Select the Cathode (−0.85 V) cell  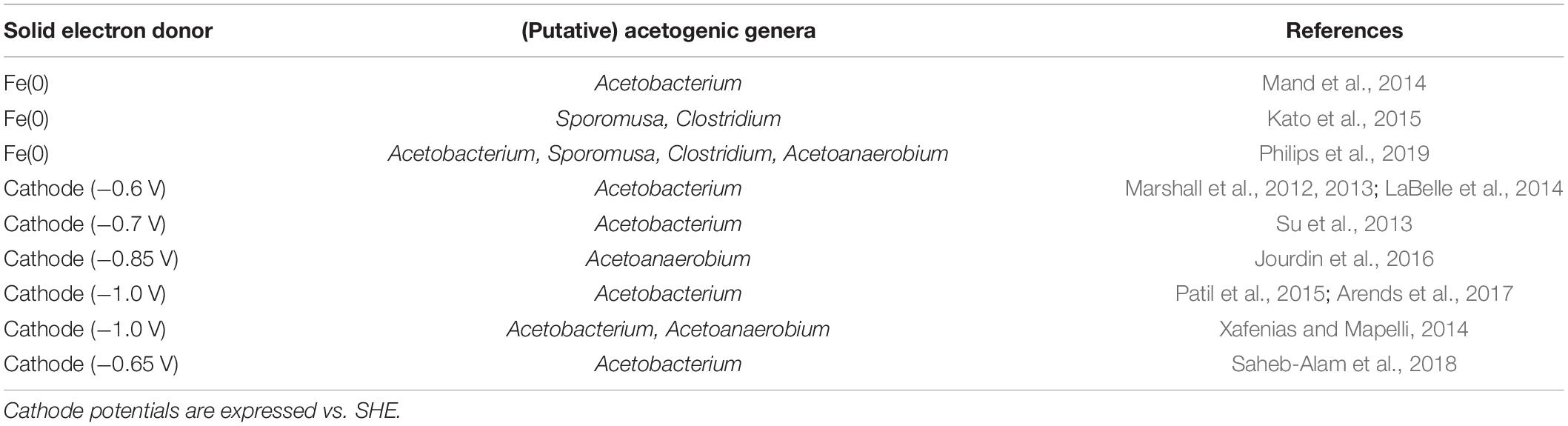click(91, 259)
